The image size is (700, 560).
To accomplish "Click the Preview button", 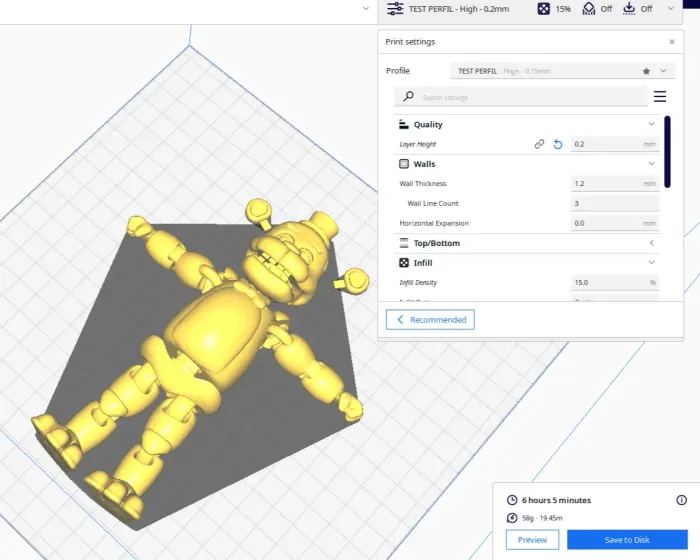I will coord(532,540).
